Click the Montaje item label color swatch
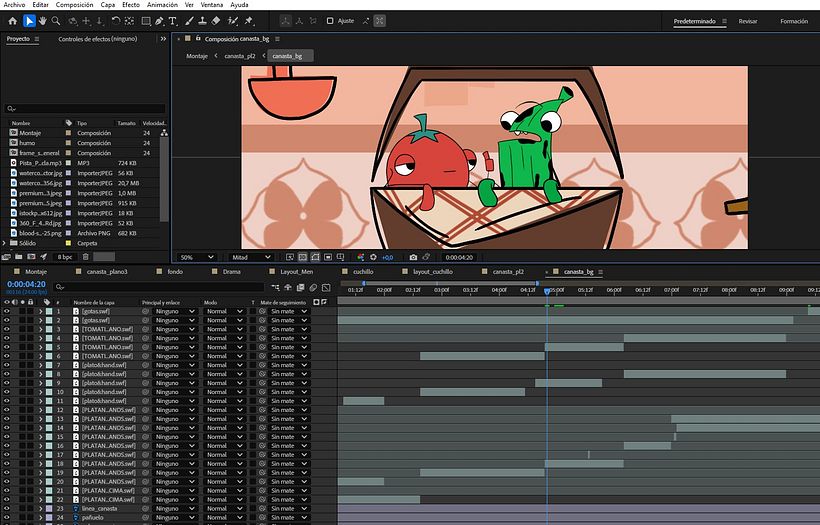820x525 pixels. tap(68, 133)
